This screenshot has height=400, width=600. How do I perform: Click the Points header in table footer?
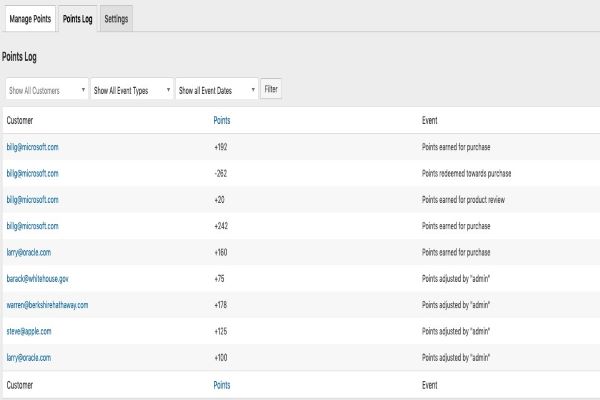(x=224, y=383)
